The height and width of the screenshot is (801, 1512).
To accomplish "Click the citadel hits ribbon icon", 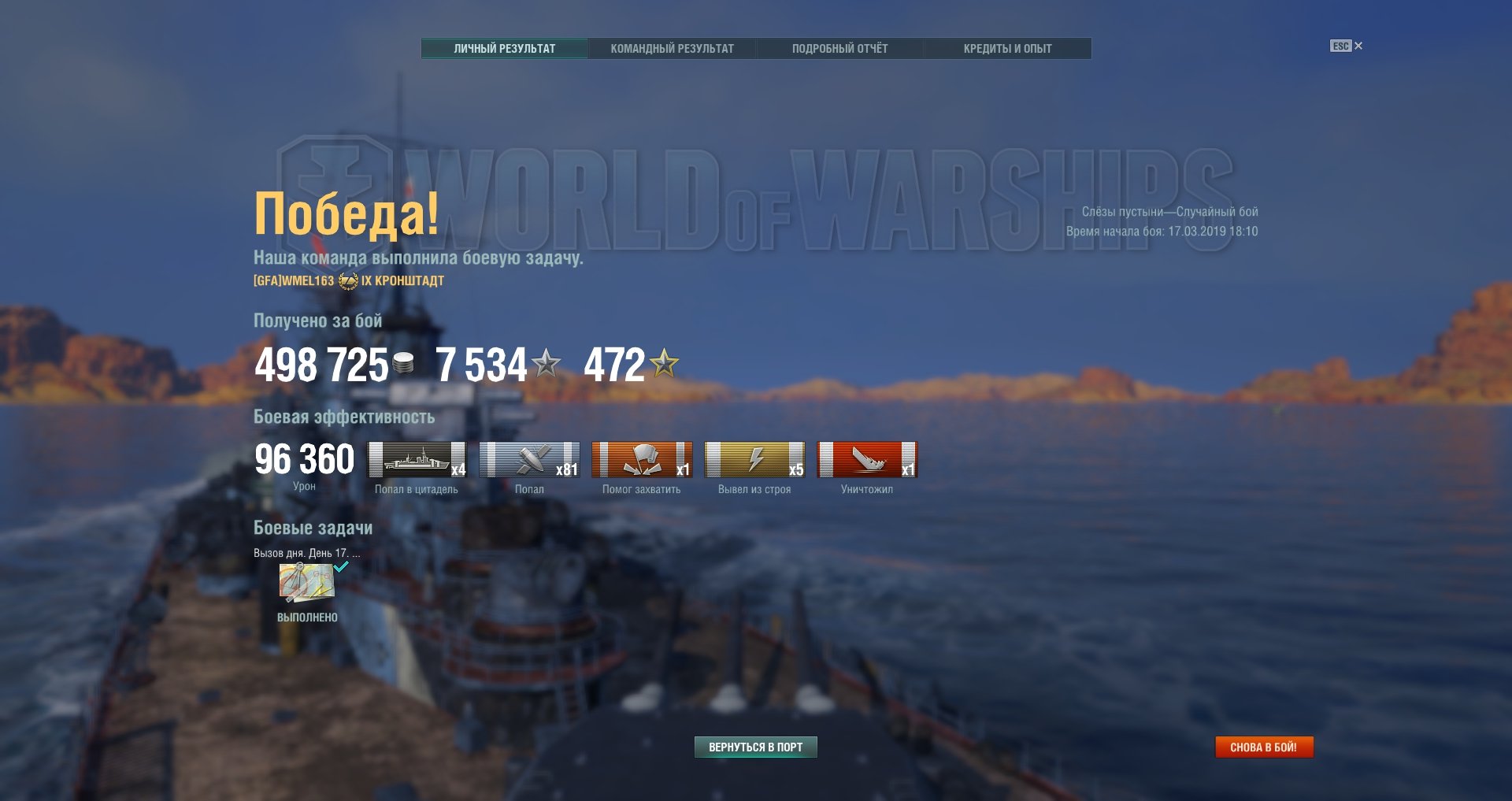I will click(x=417, y=460).
